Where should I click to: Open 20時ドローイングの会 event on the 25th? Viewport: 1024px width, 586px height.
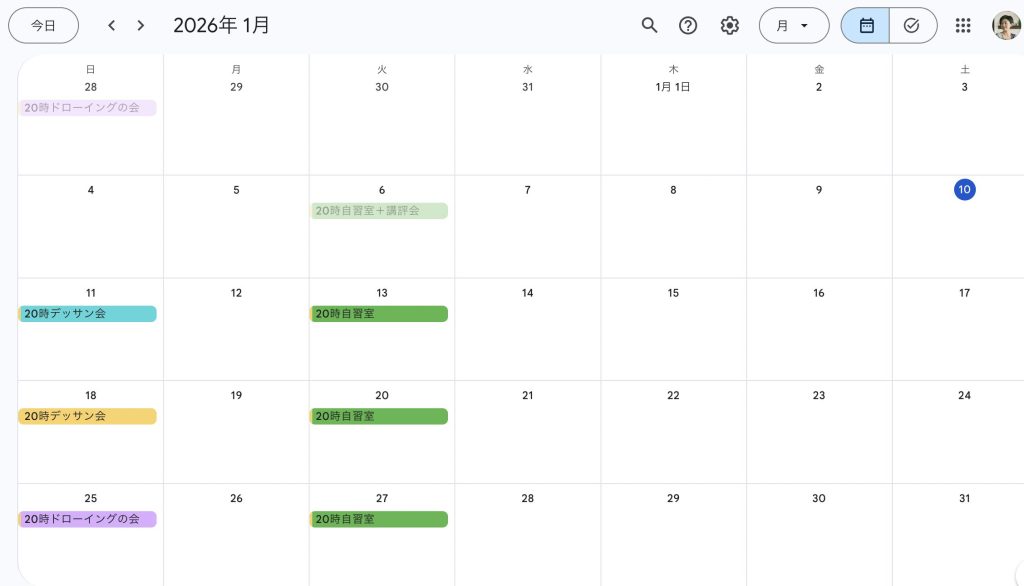pos(88,520)
